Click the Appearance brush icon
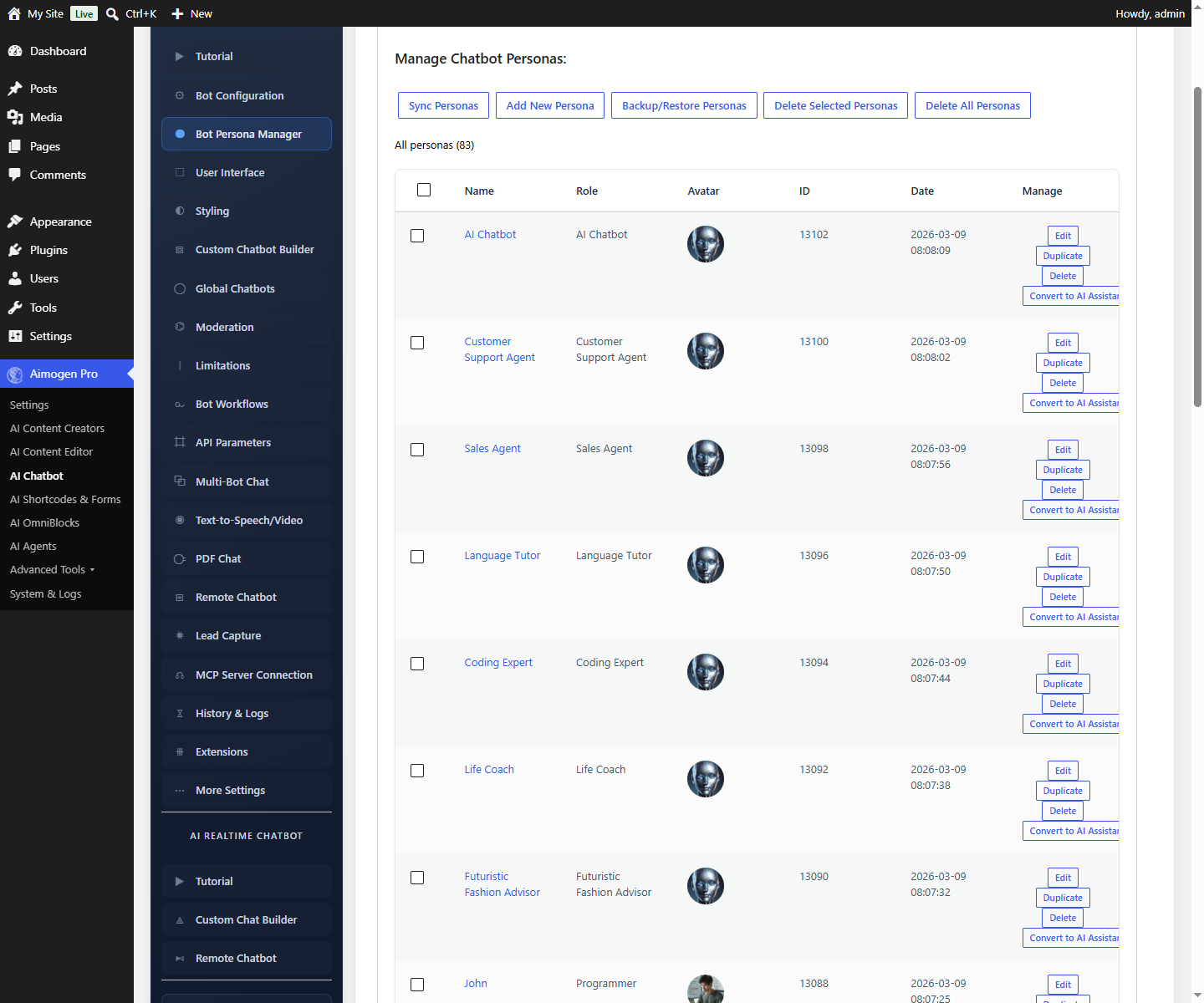The image size is (1204, 1003). coord(15,221)
